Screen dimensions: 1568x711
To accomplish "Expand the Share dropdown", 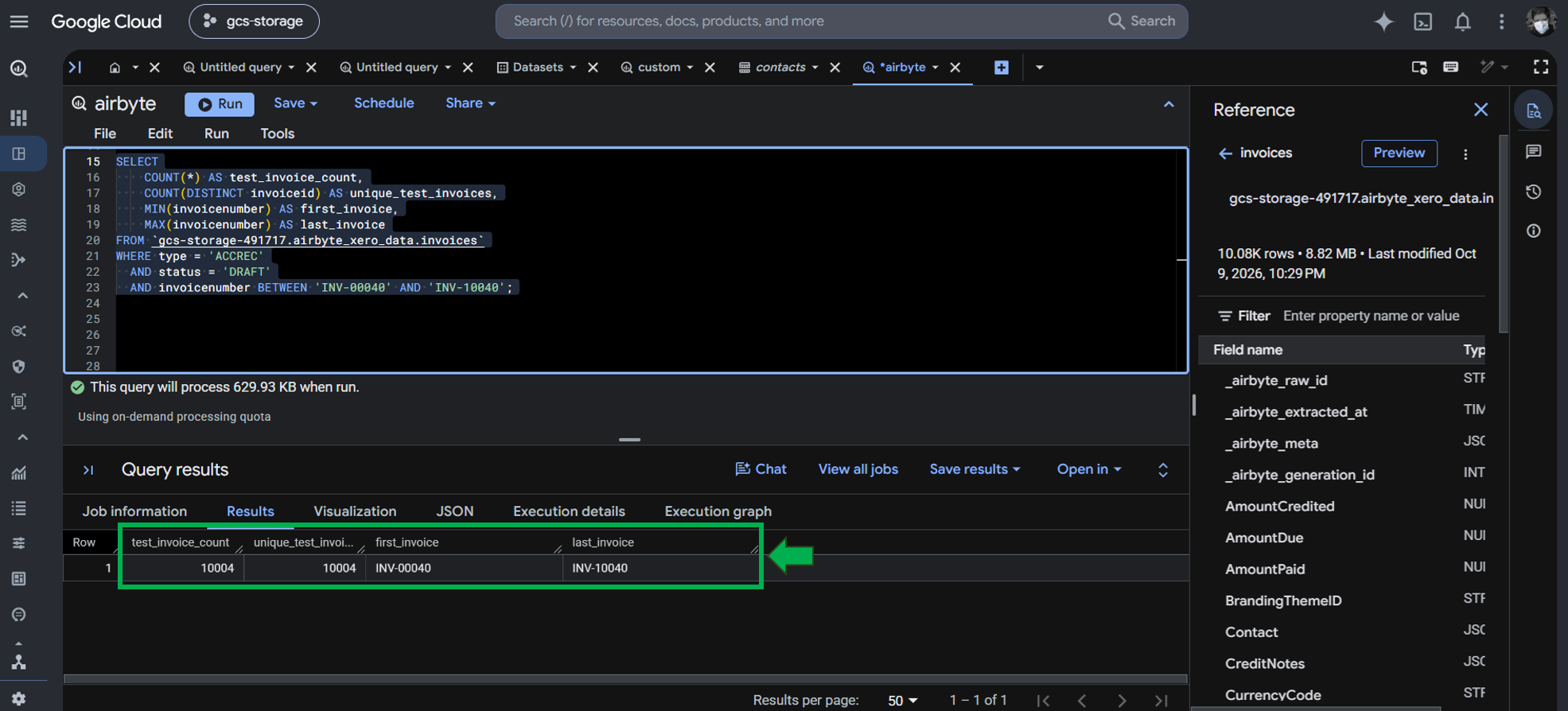I will click(470, 103).
